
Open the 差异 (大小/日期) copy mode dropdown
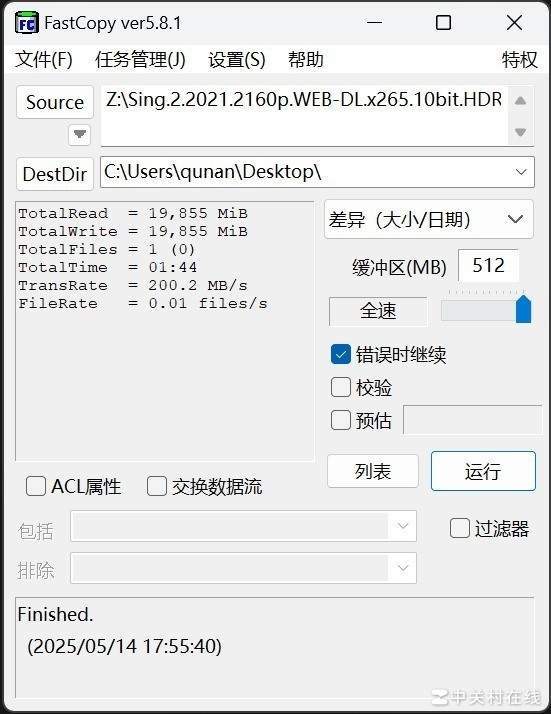point(429,219)
